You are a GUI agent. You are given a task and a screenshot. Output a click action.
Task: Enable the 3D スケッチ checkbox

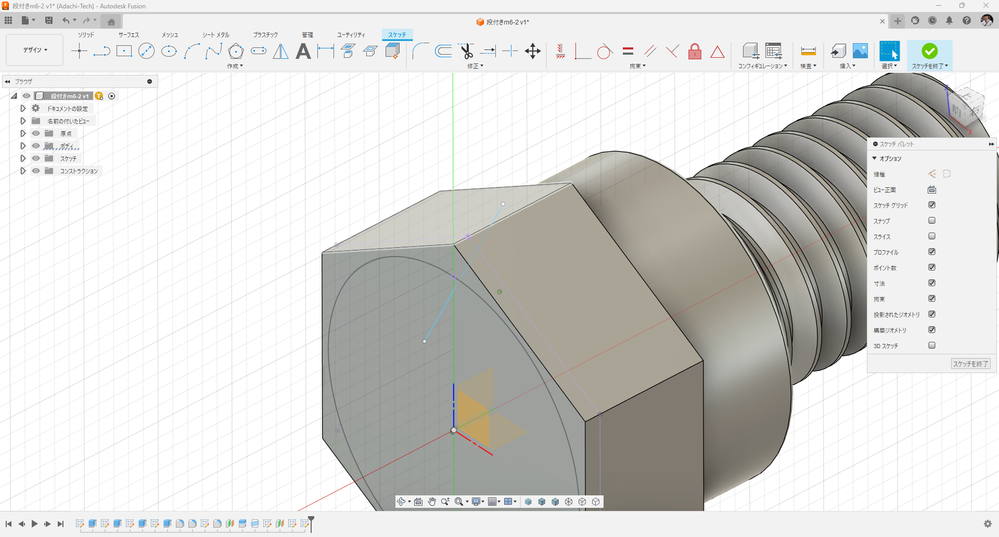931,345
